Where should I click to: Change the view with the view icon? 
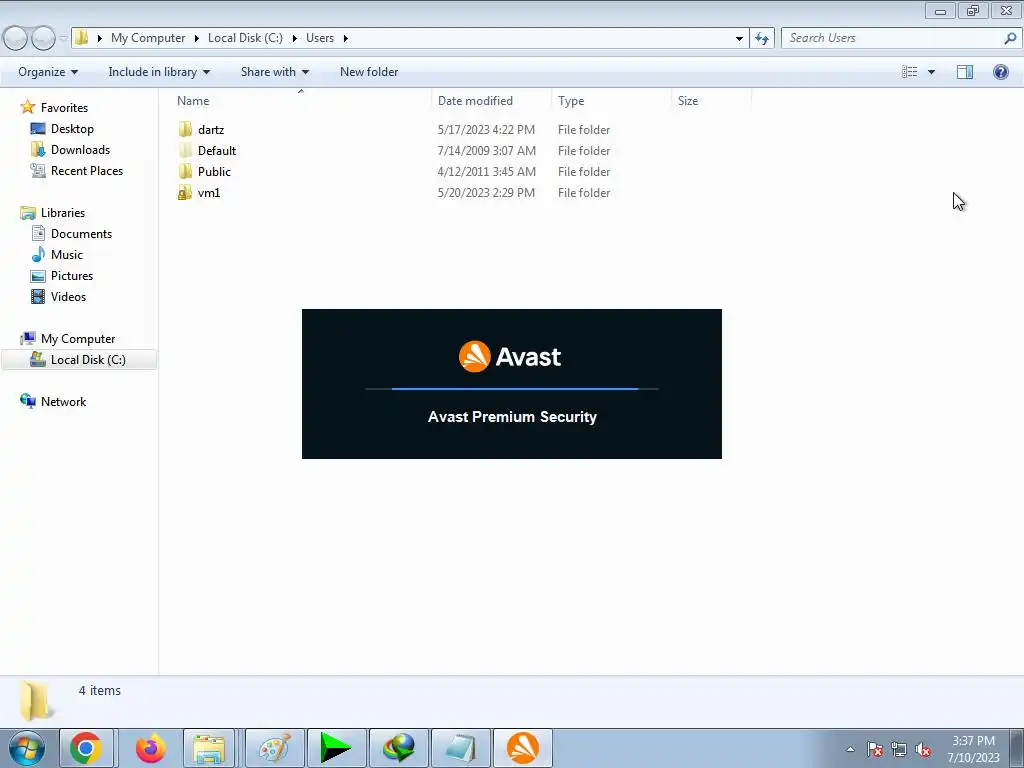pyautogui.click(x=910, y=72)
